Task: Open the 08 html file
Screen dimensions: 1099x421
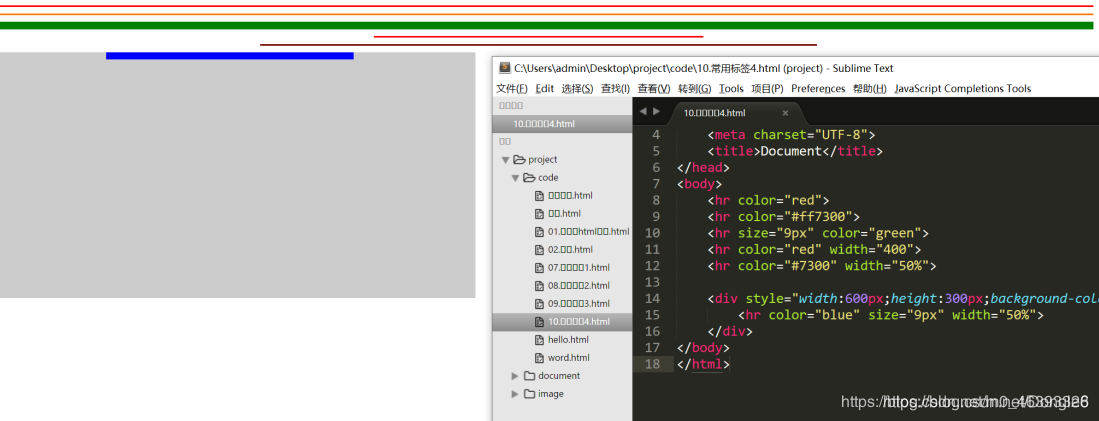Action: pos(579,286)
